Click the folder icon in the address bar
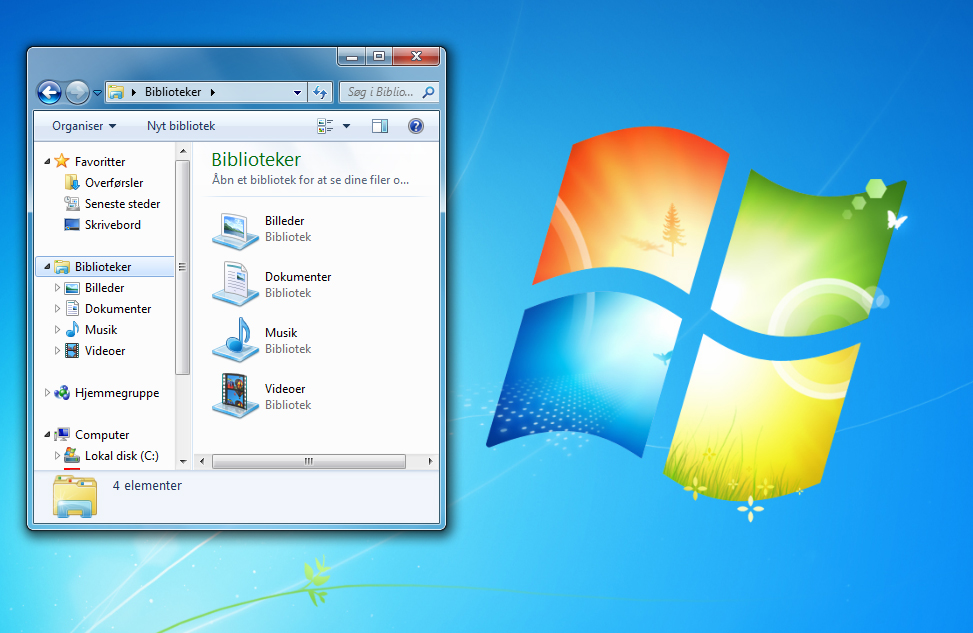The height and width of the screenshot is (633, 973). tap(115, 92)
